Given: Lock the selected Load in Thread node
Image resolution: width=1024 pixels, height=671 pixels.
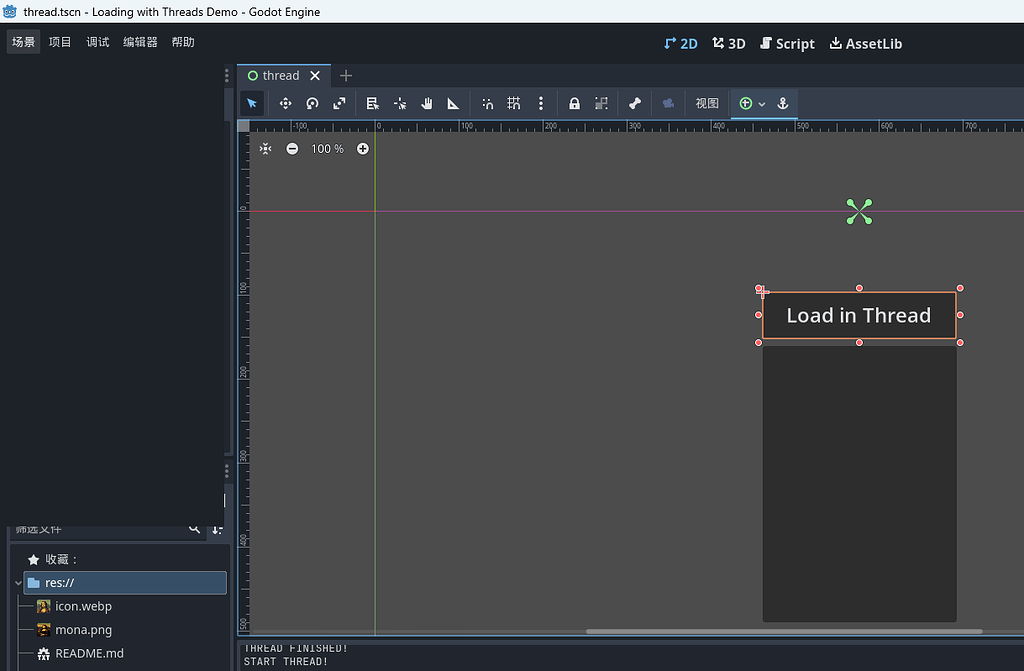Looking at the screenshot, I should tap(575, 103).
